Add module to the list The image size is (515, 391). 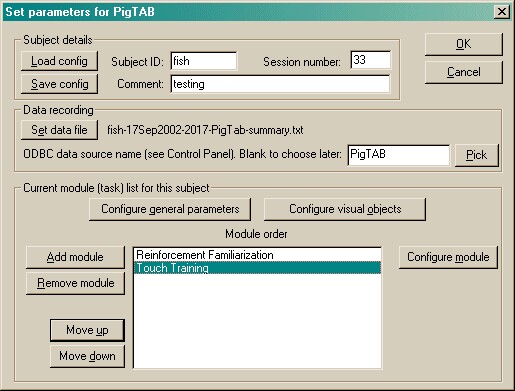click(75, 257)
